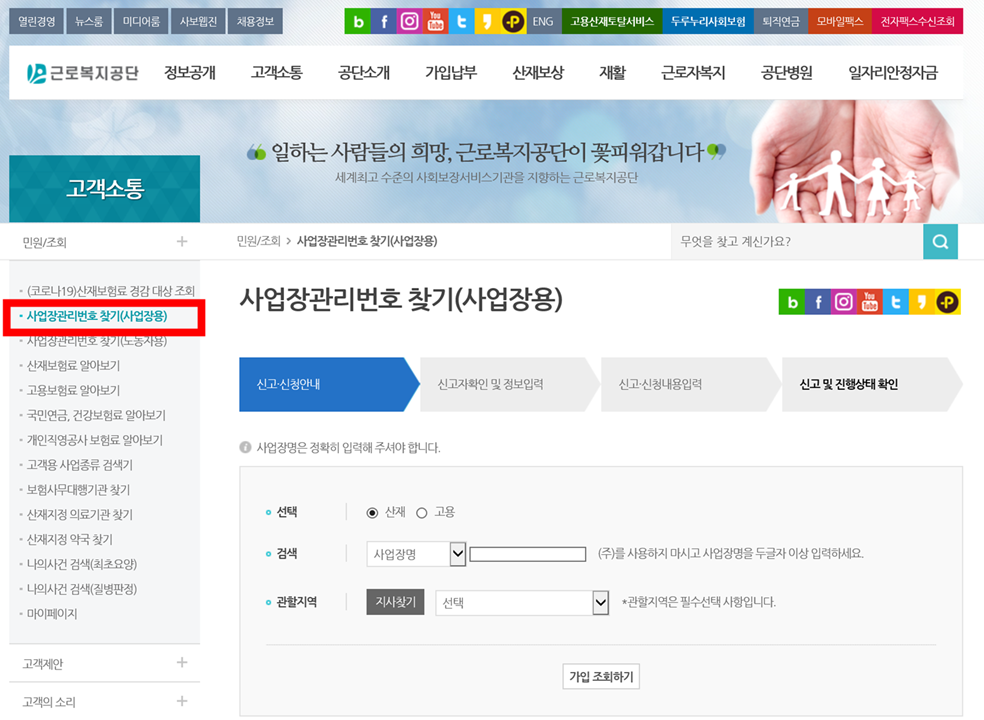The width and height of the screenshot is (984, 720).
Task: Open the Naver blog icon in top bar
Action: [358, 21]
